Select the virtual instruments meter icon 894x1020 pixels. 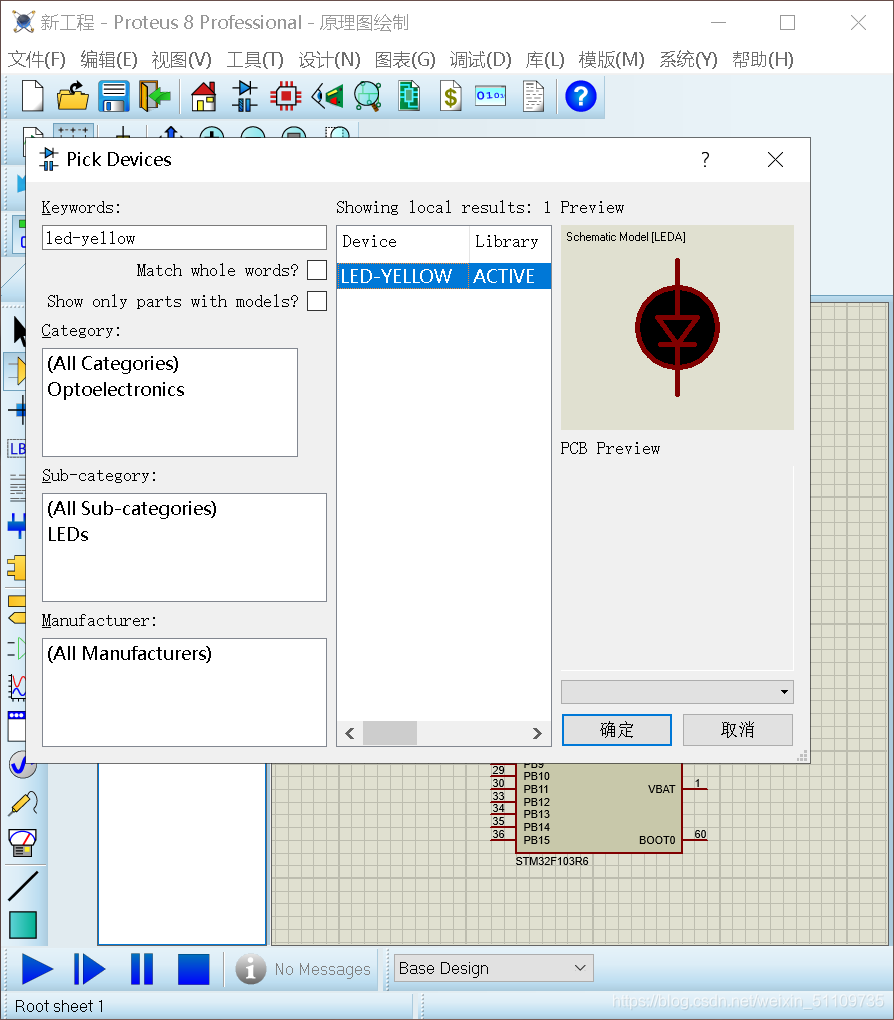[23, 842]
